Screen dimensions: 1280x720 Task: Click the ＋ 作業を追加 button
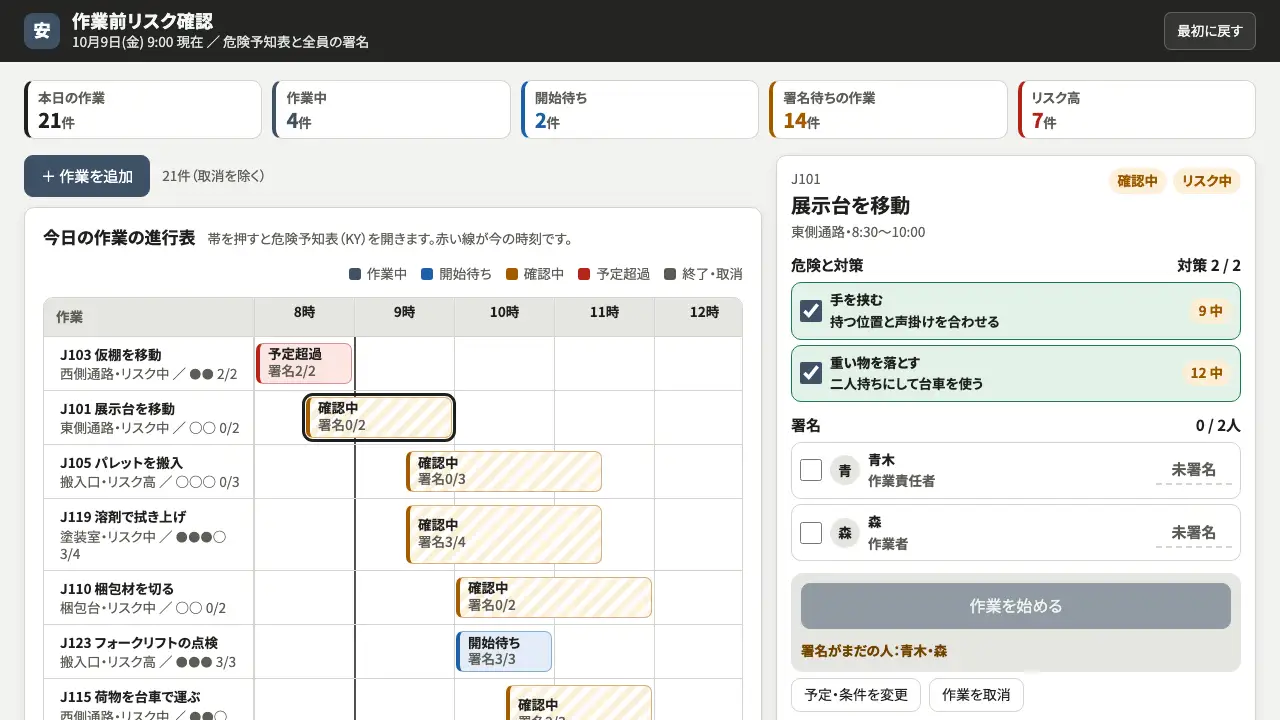[87, 176]
